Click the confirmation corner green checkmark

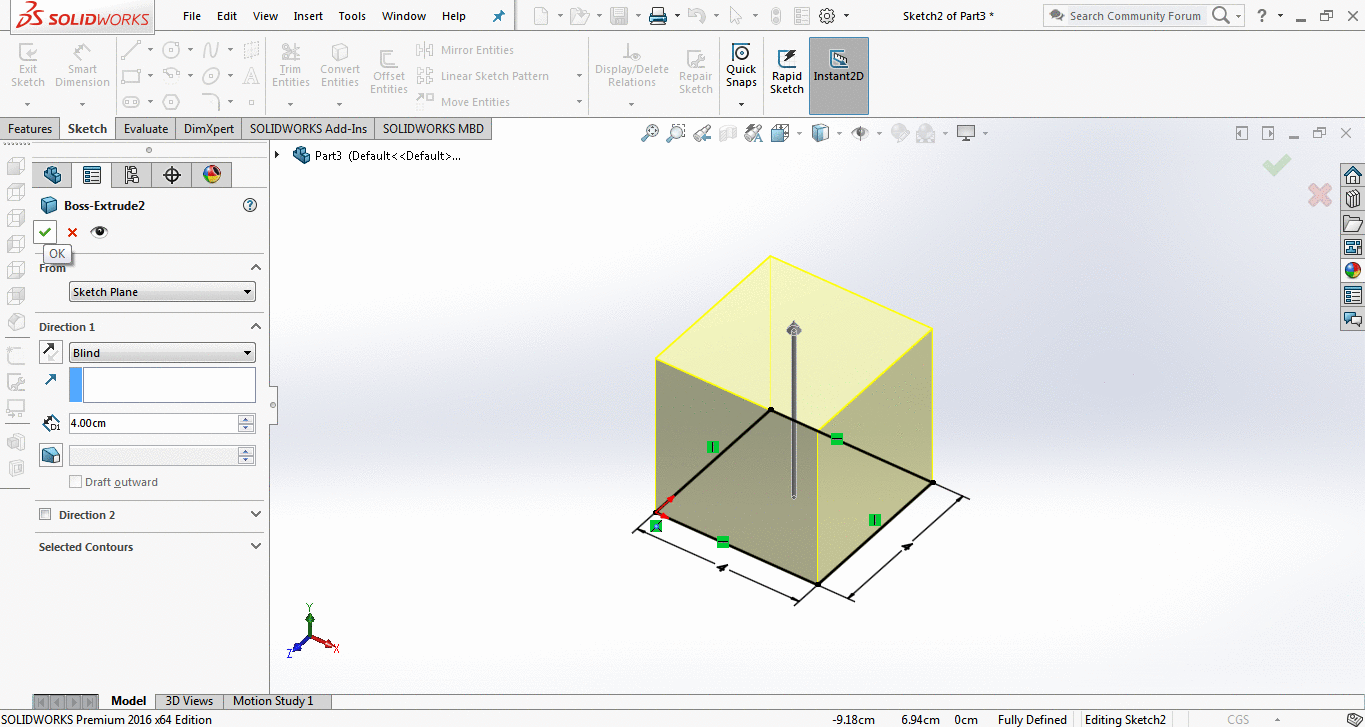click(1276, 165)
